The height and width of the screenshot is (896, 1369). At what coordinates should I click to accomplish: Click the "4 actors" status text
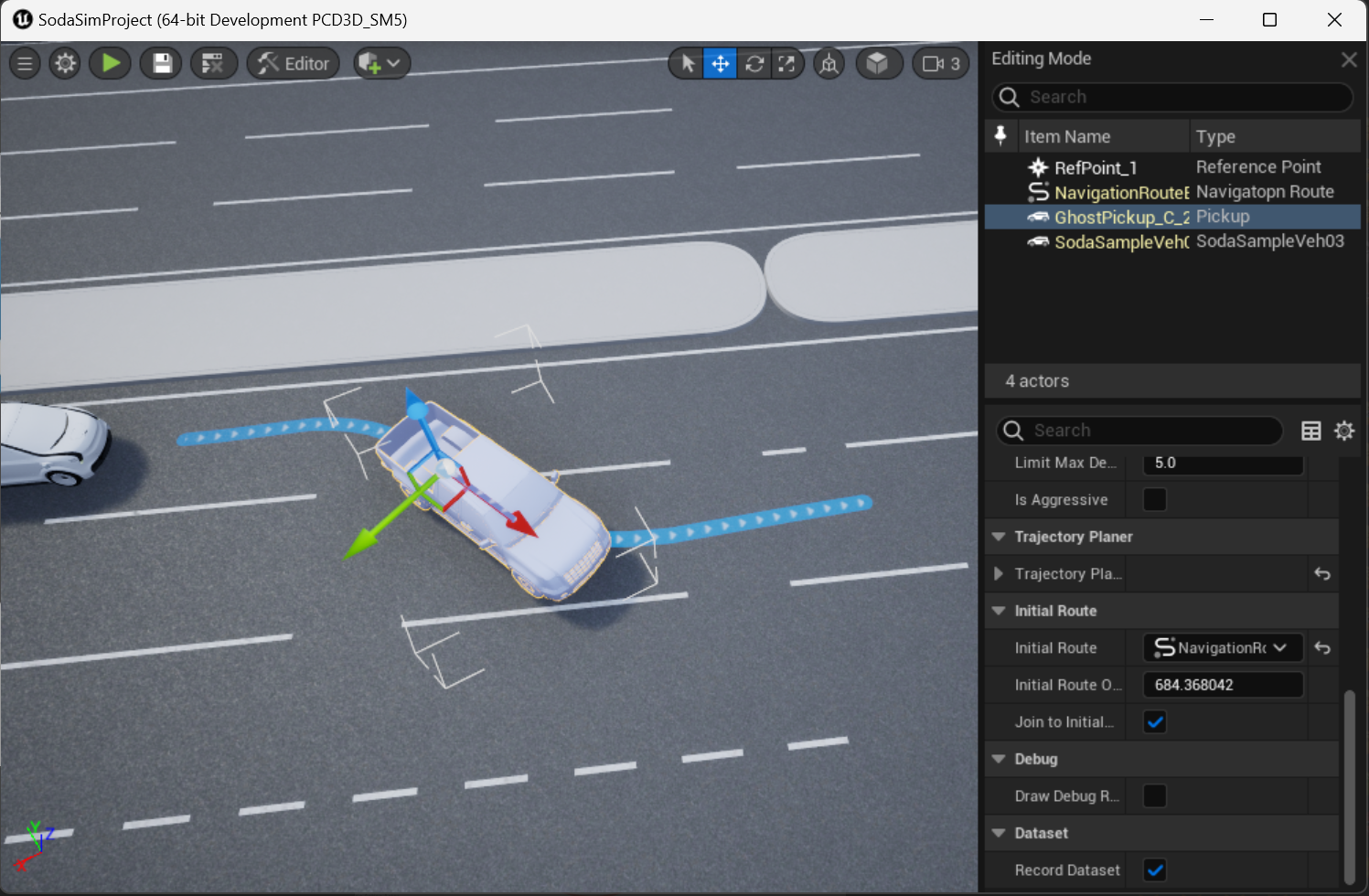click(1037, 381)
